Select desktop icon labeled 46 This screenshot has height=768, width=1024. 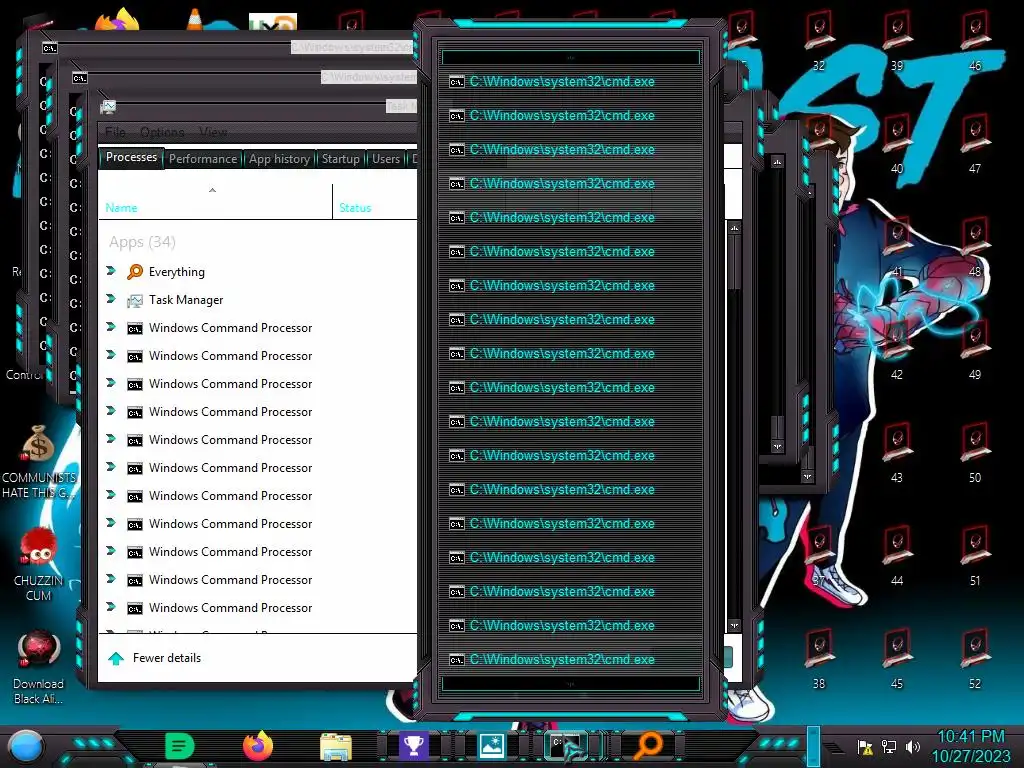pyautogui.click(x=975, y=39)
